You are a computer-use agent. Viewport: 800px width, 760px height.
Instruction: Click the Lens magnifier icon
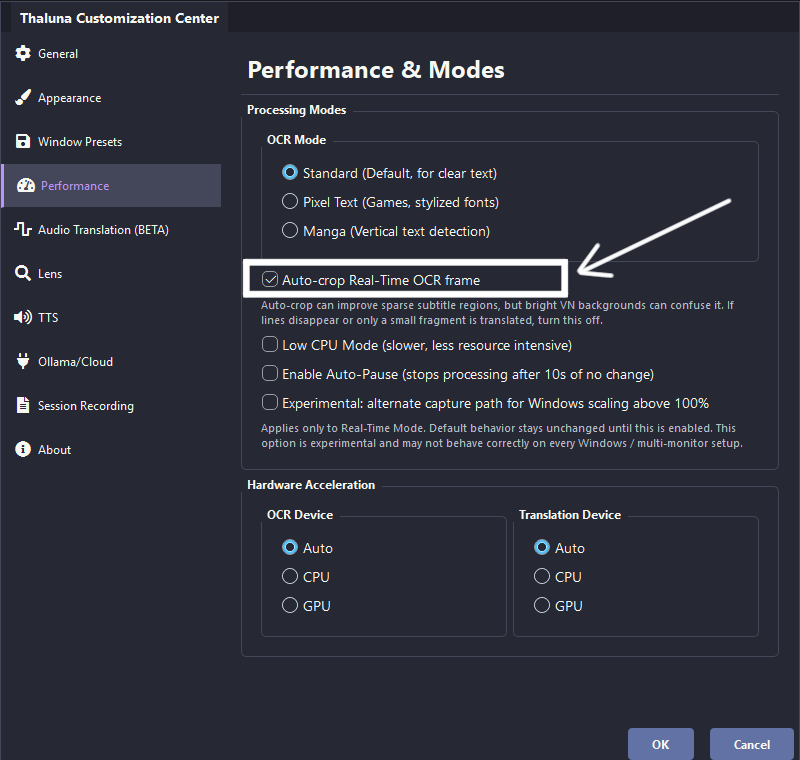(x=23, y=273)
